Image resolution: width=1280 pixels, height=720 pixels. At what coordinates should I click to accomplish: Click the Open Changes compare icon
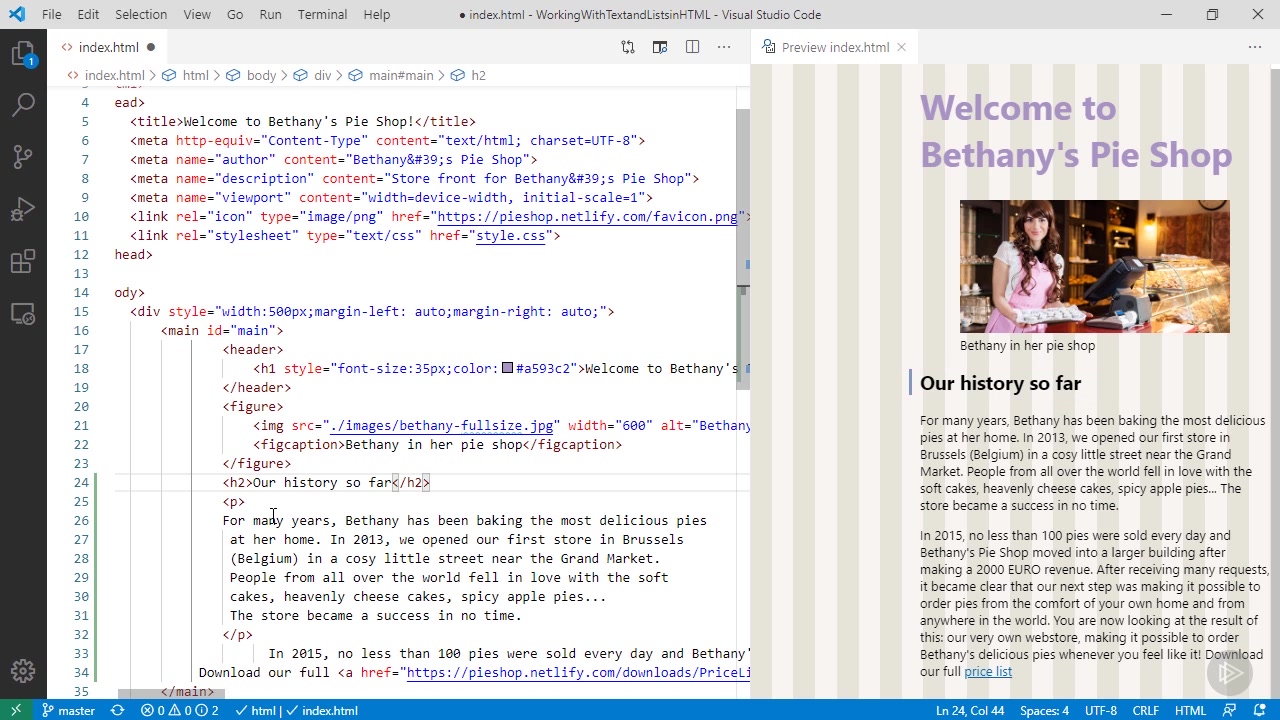pos(628,47)
